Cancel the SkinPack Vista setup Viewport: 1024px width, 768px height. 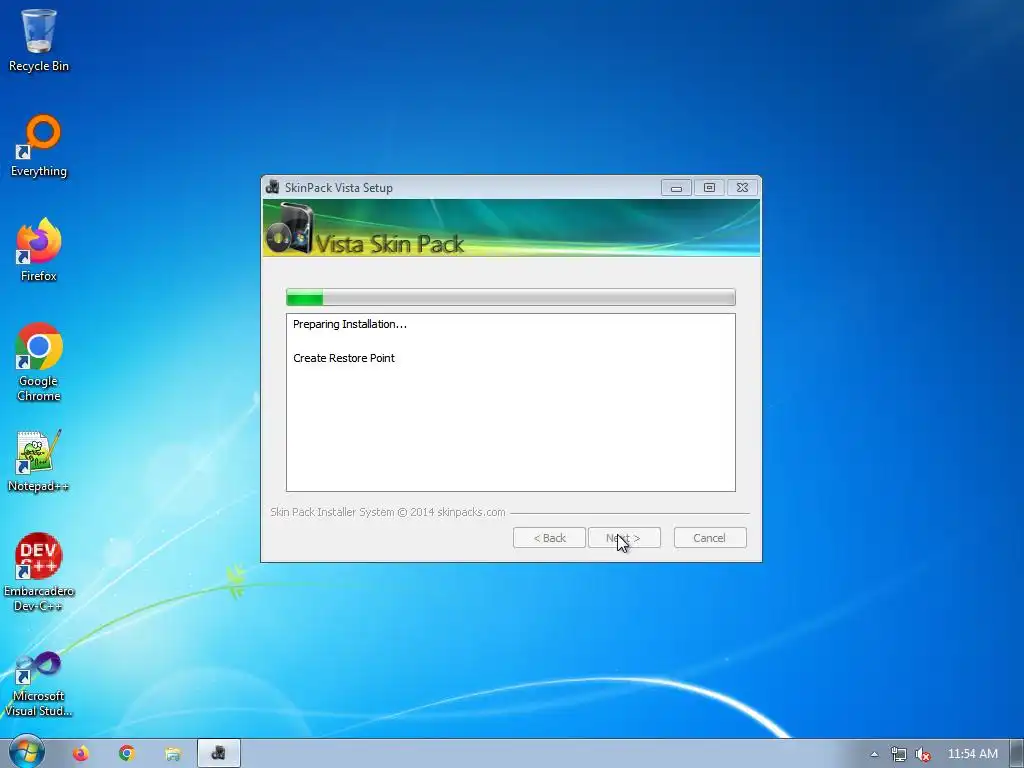tap(710, 538)
